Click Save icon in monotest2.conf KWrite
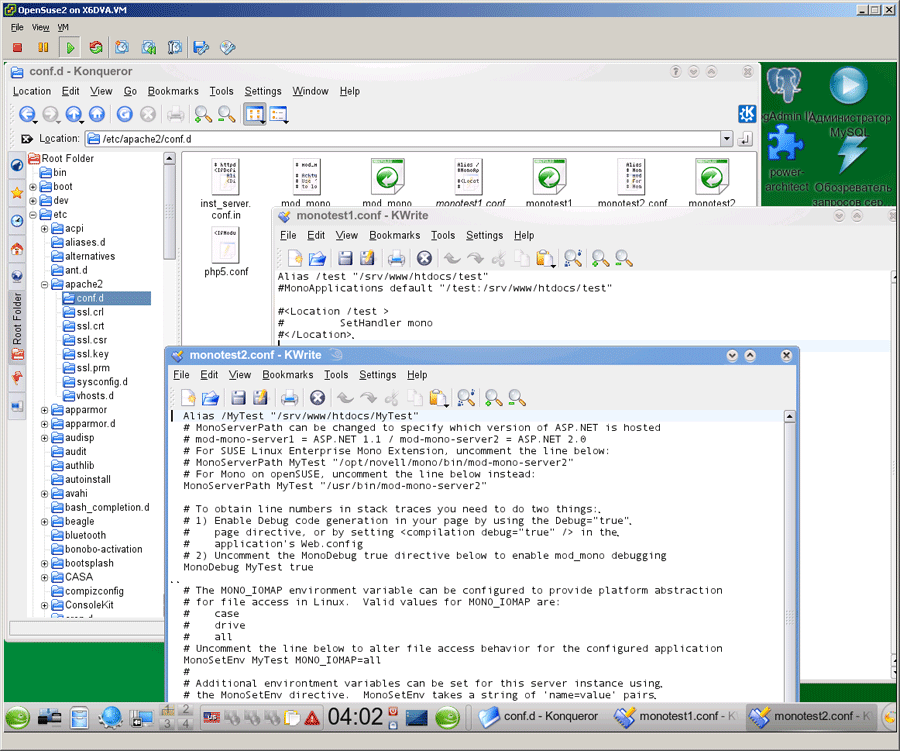Viewport: 900px width, 751px height. coord(238,397)
